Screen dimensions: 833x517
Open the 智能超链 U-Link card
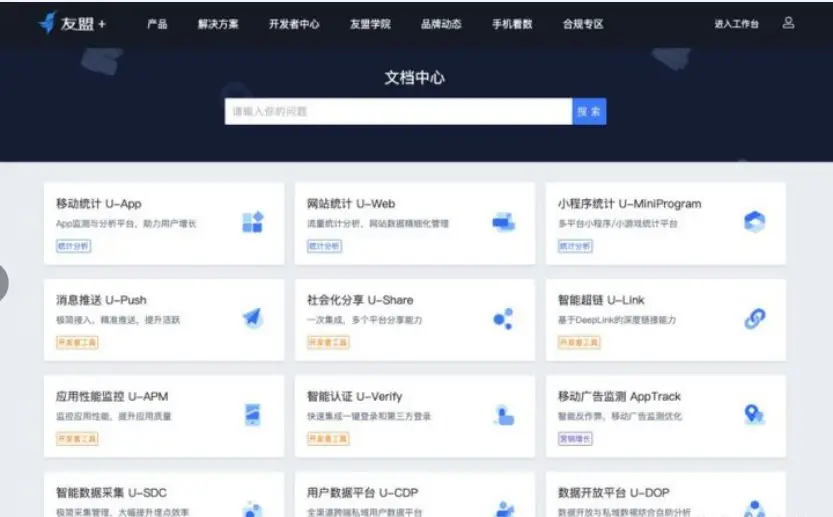[666, 320]
